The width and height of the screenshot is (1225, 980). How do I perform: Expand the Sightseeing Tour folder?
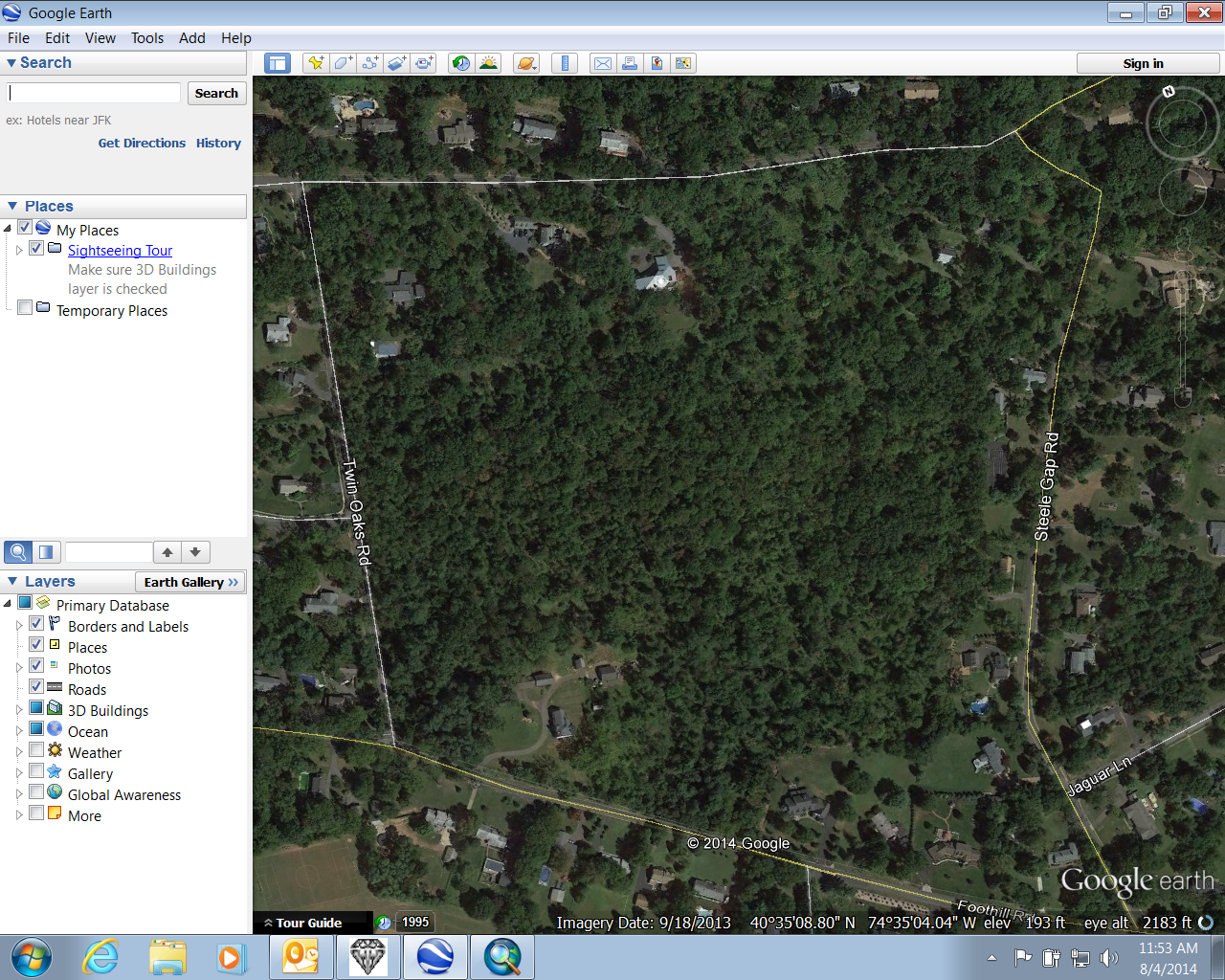point(19,250)
